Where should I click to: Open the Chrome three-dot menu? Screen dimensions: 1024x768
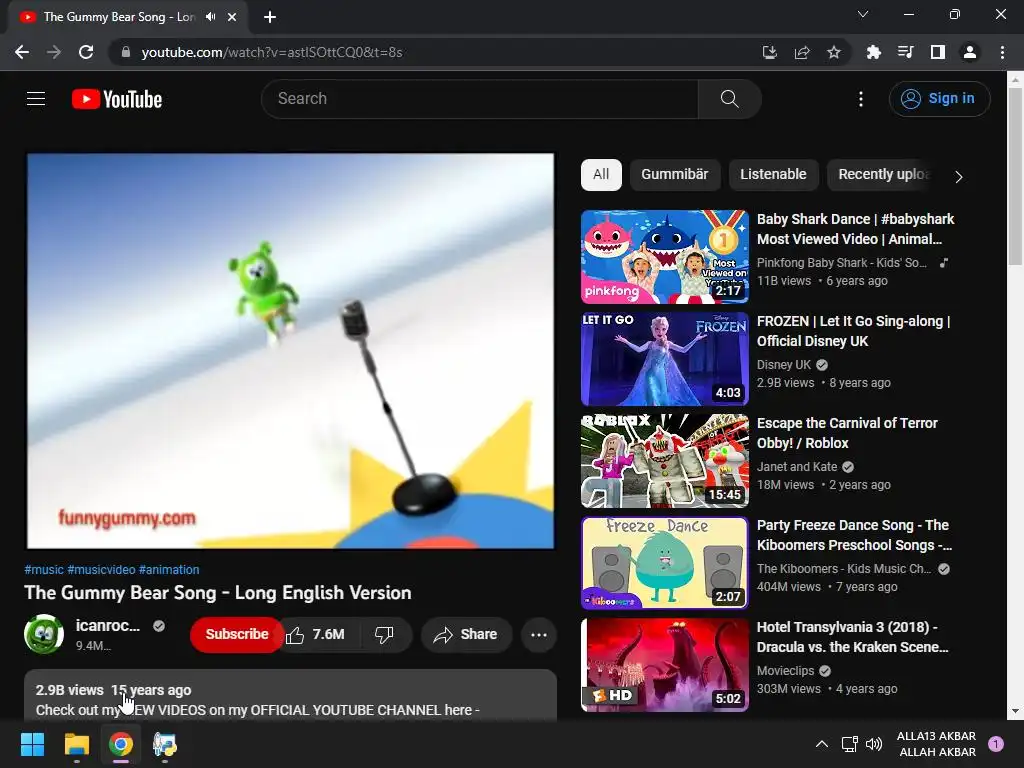coord(1002,52)
